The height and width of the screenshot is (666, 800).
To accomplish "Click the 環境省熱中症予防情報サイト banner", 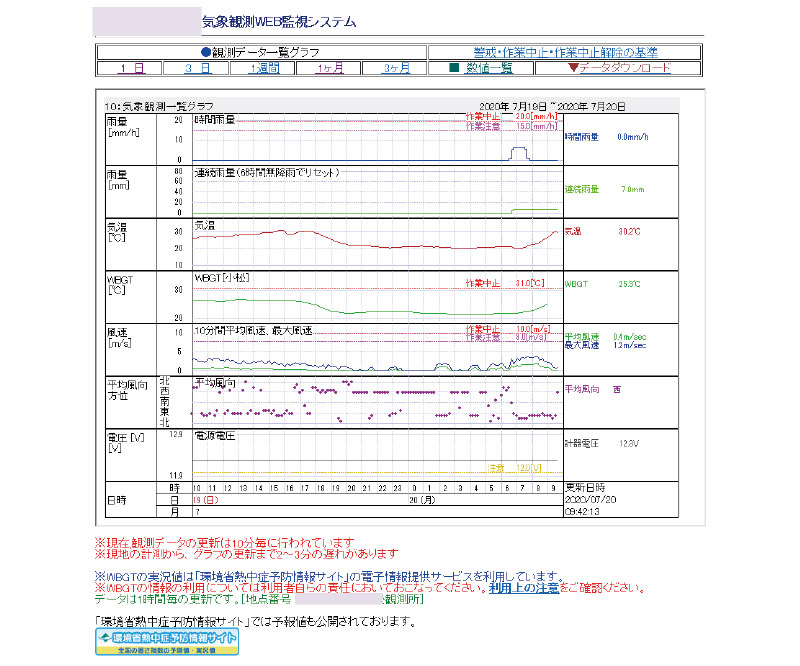I will click(x=167, y=641).
